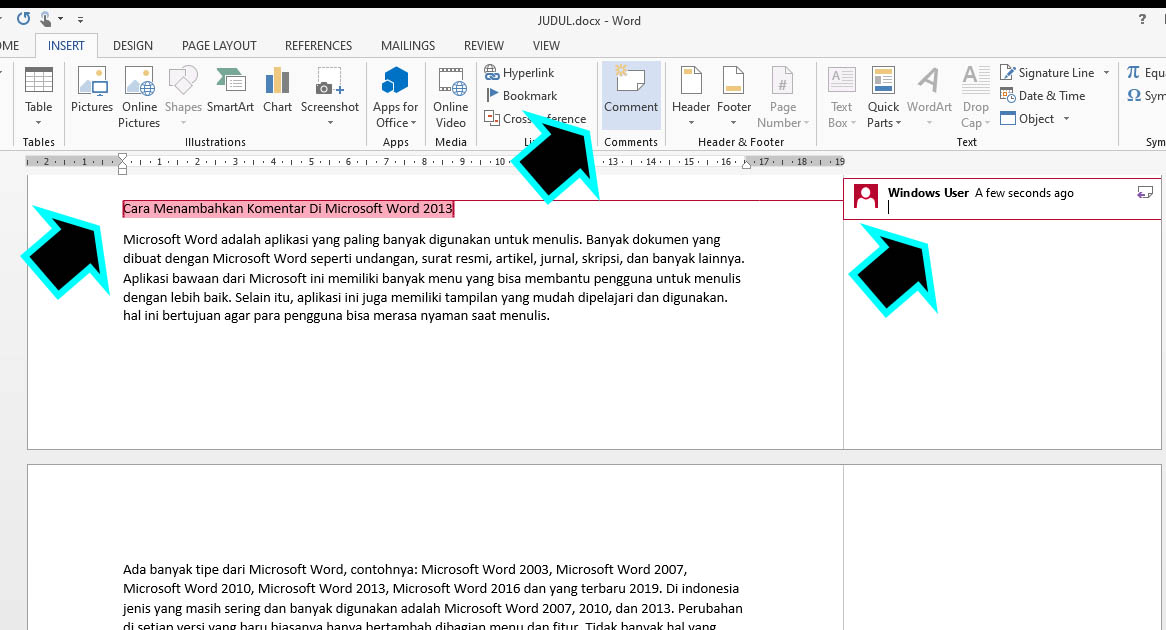Insert a Hyperlink
The height and width of the screenshot is (630, 1166).
pos(519,73)
